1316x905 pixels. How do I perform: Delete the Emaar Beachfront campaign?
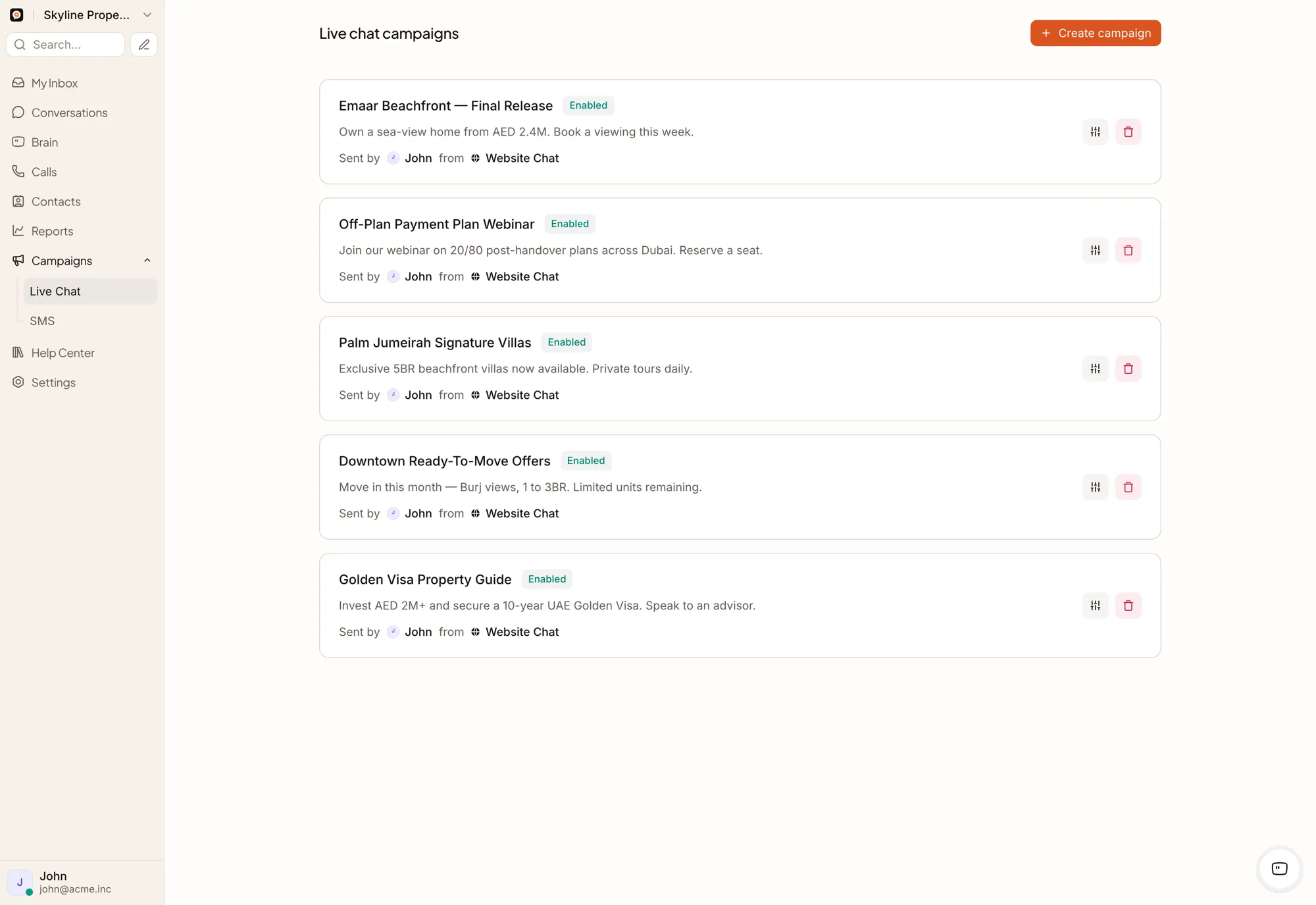pos(1128,132)
